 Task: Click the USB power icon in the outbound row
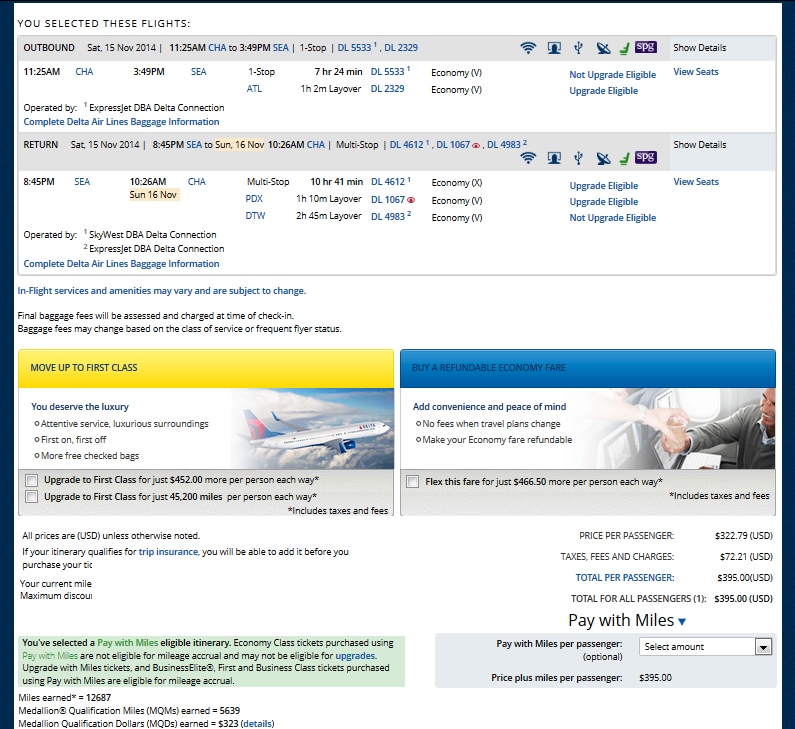pos(578,47)
